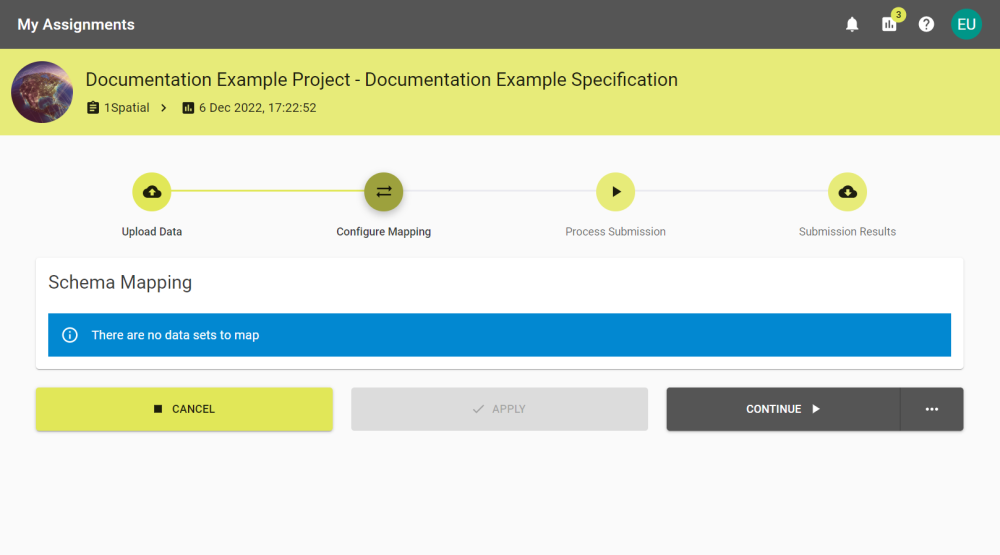
Task: Open the help question mark icon
Action: click(x=926, y=24)
